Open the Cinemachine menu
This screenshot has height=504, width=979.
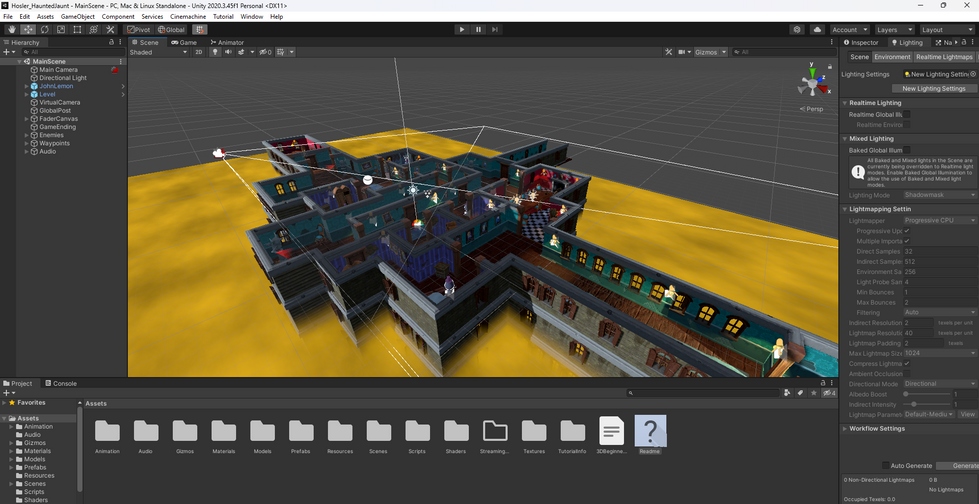[189, 17]
